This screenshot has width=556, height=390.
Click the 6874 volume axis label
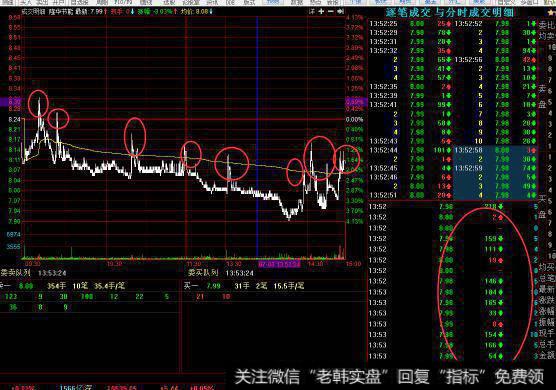pos(13,234)
